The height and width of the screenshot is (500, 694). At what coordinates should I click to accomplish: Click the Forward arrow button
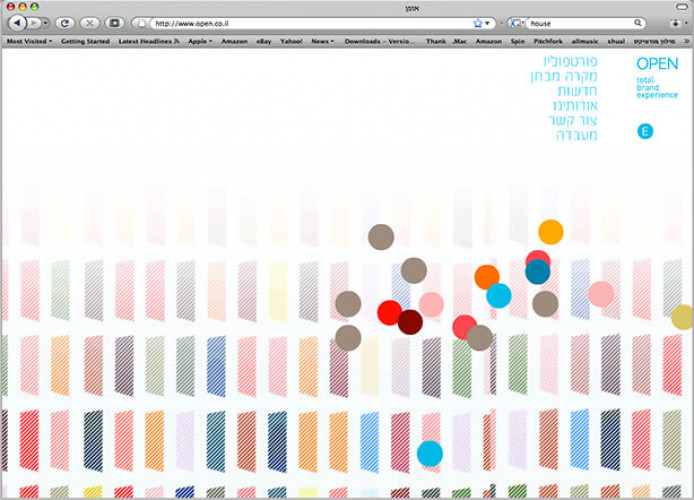point(34,23)
